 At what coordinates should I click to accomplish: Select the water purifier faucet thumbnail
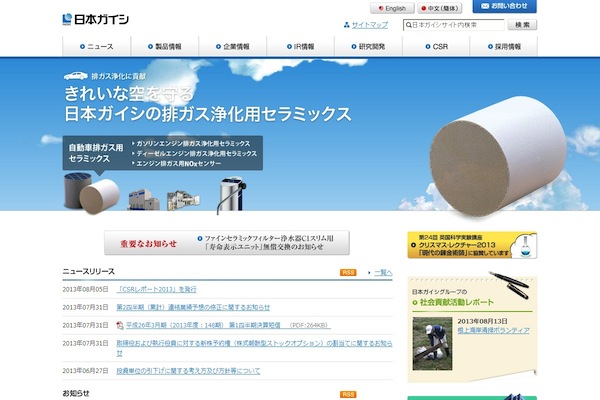(x=232, y=194)
